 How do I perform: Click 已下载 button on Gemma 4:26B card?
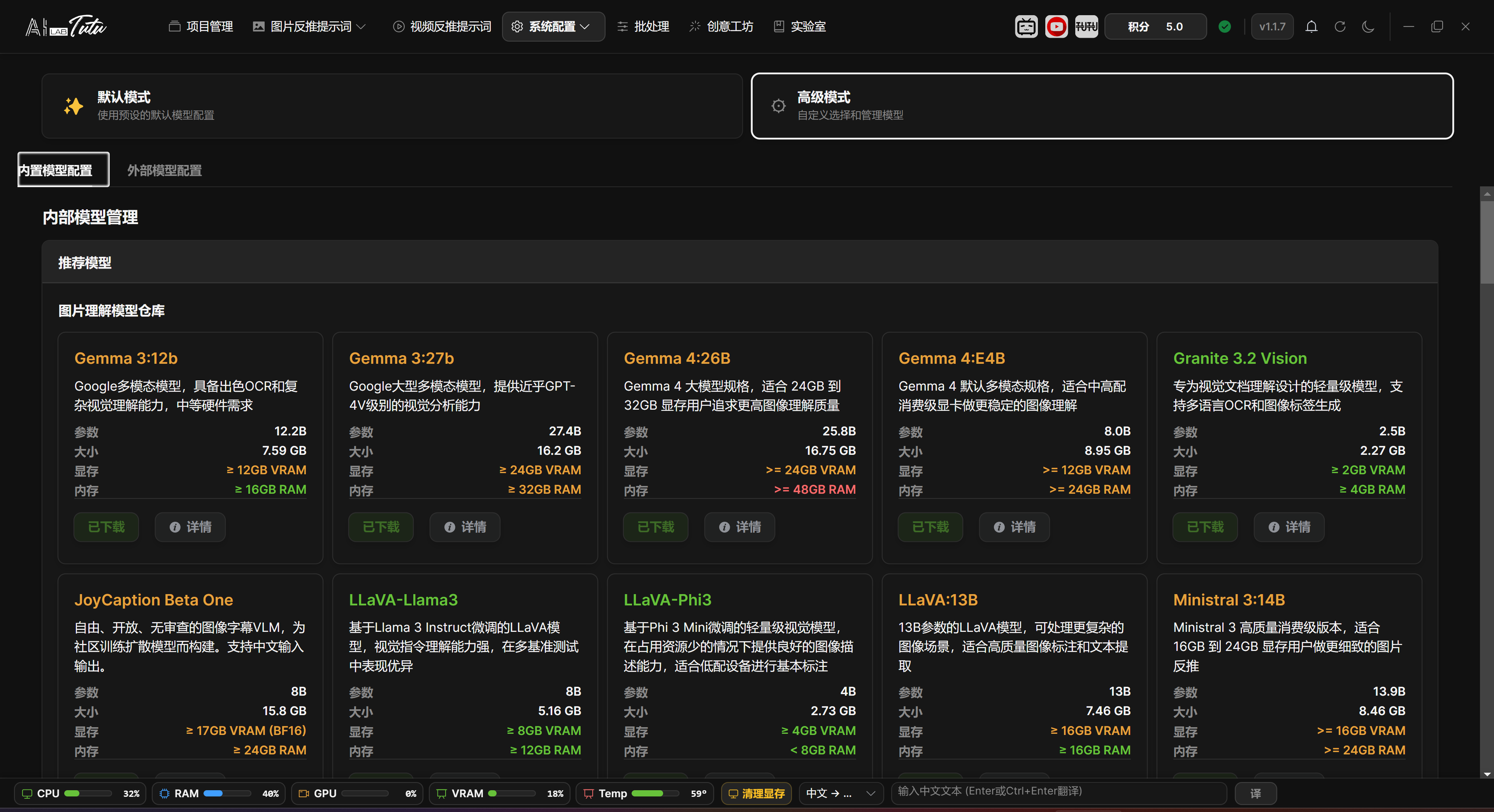(656, 527)
